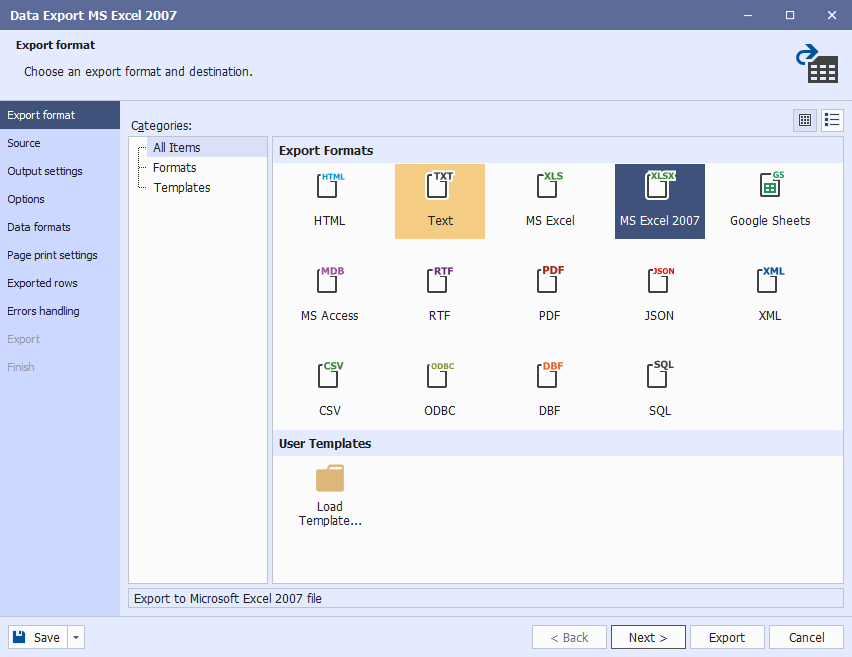This screenshot has height=657, width=852.
Task: Select Formats category in tree
Action: coord(174,167)
